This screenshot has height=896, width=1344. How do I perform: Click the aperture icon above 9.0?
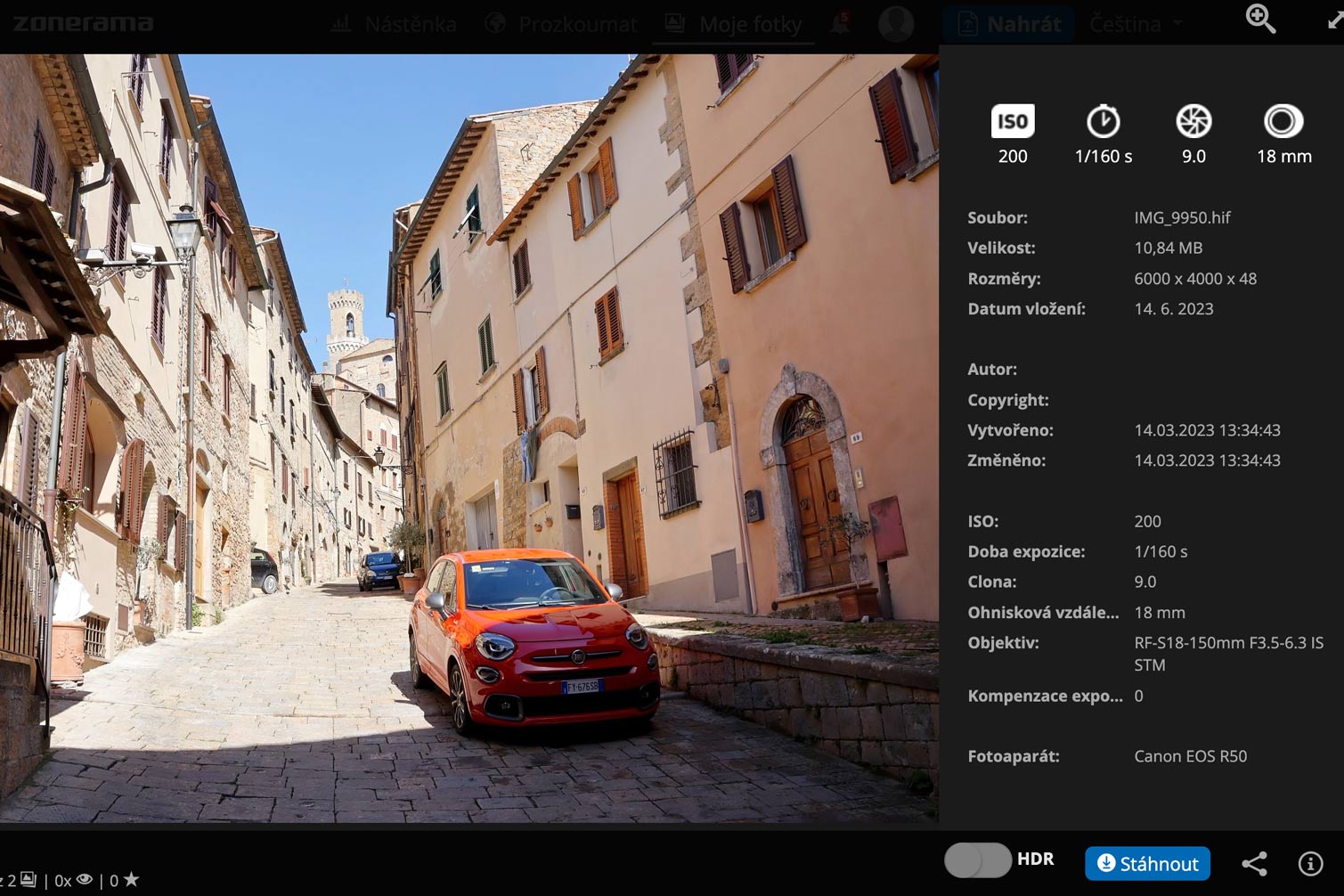(x=1193, y=121)
